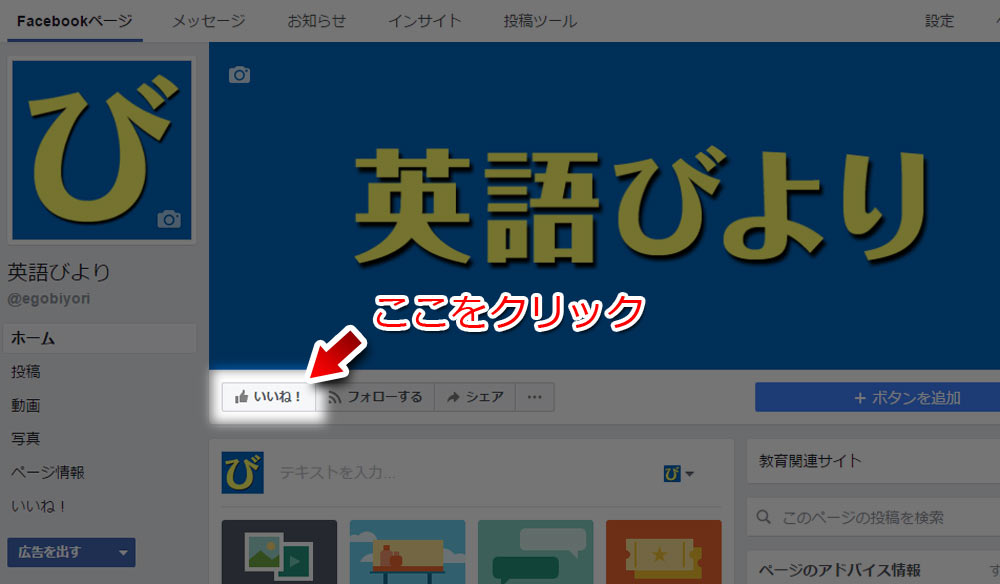Open 設定 in the top bar

939,21
